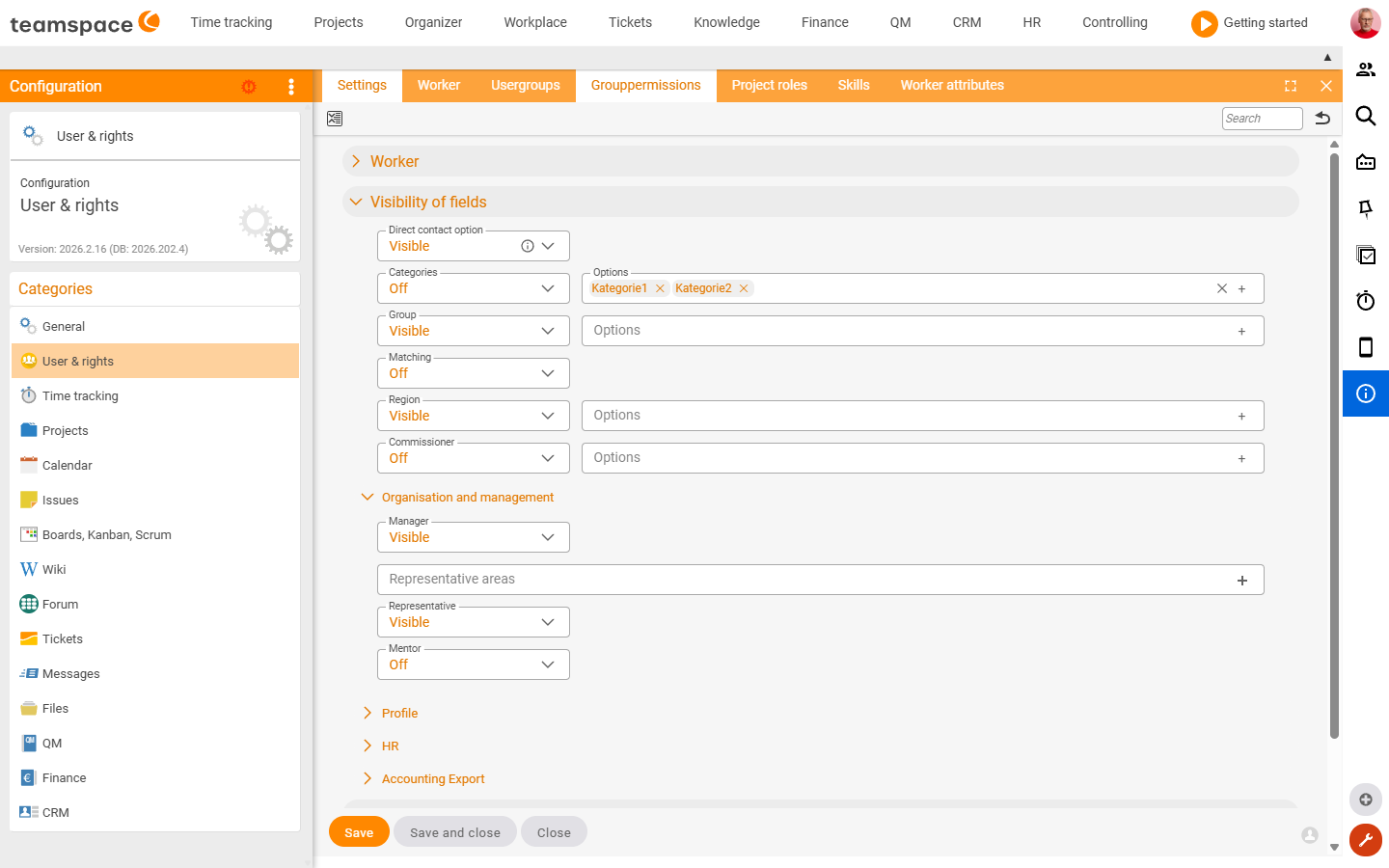1389x868 pixels.
Task: Select the General category
Action: point(155,327)
